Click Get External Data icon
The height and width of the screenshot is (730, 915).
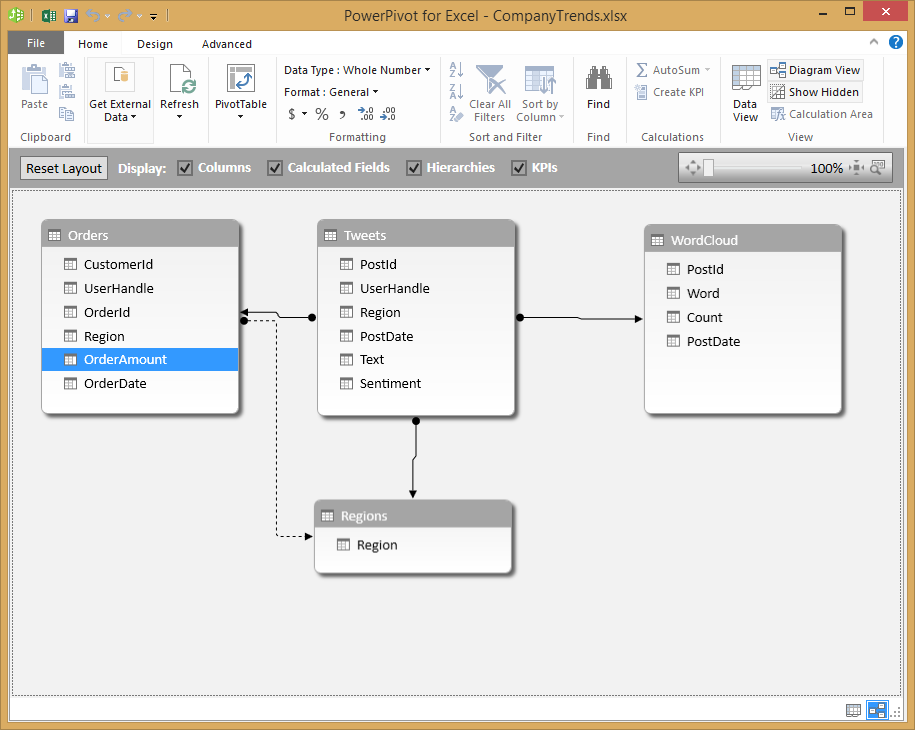[120, 78]
